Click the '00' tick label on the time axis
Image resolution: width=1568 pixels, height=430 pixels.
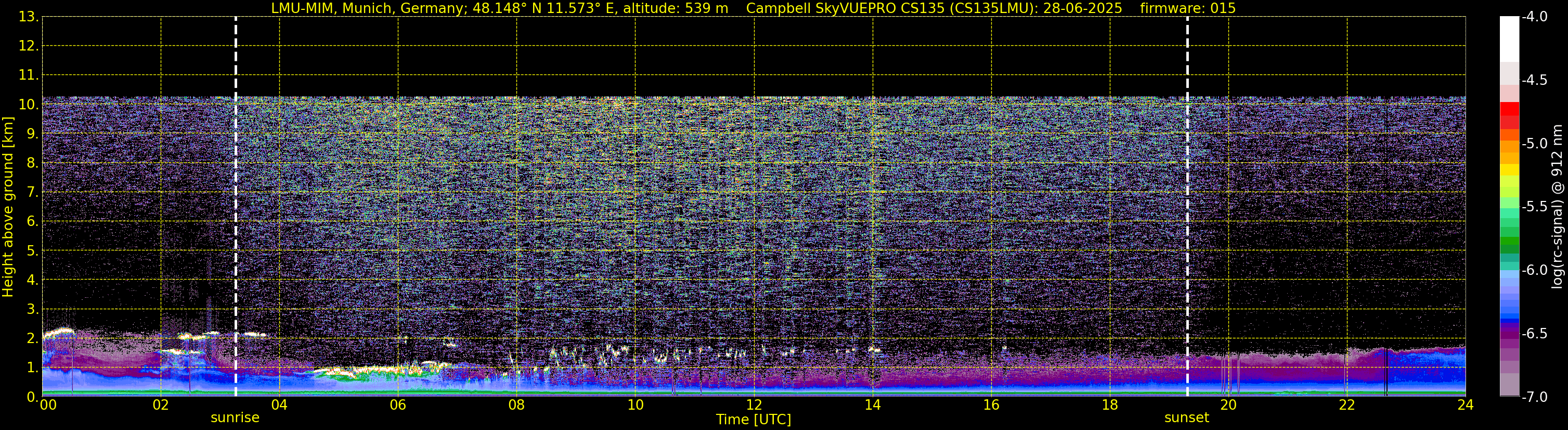(x=48, y=405)
